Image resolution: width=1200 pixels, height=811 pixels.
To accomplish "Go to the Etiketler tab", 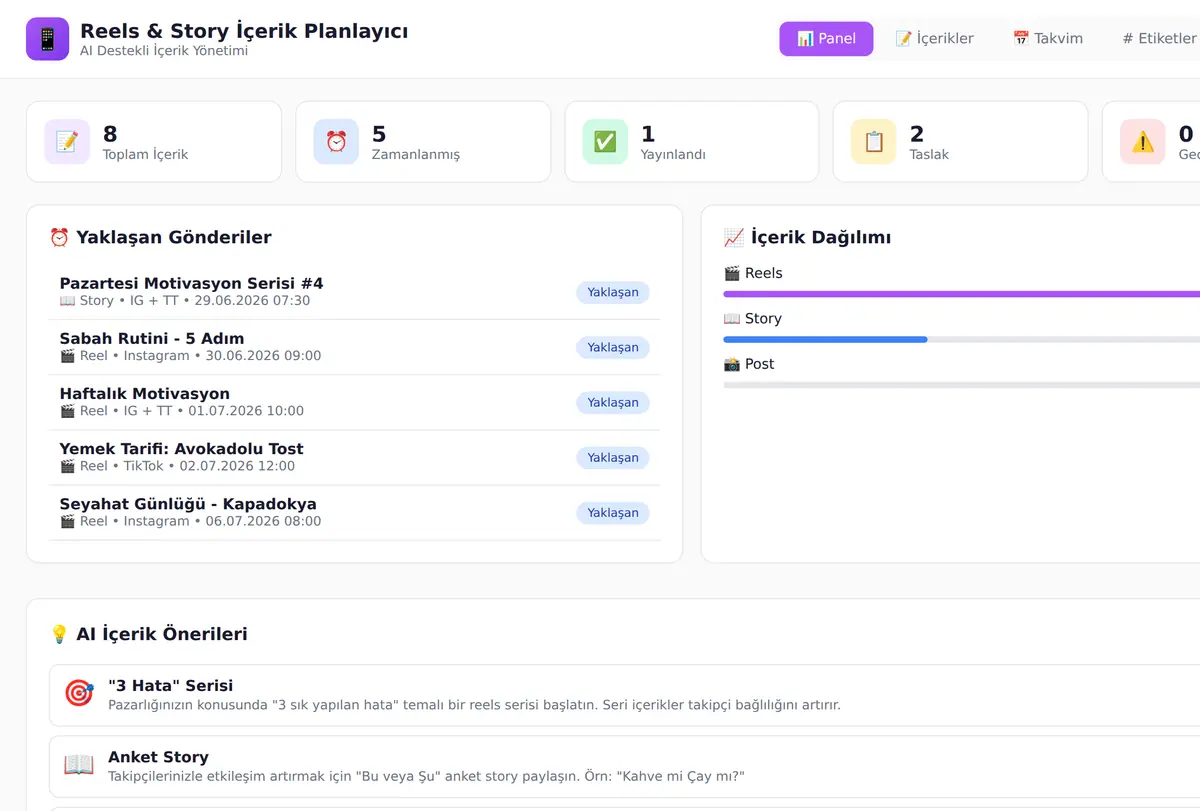I will point(1159,39).
